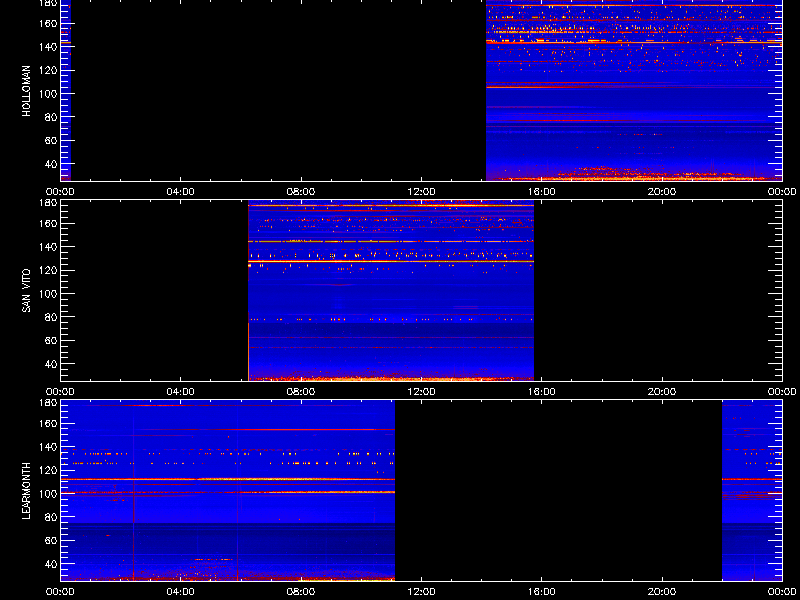Click 160 on the Holloman frequency axis
Viewport: 800px width, 600px height.
49,24
